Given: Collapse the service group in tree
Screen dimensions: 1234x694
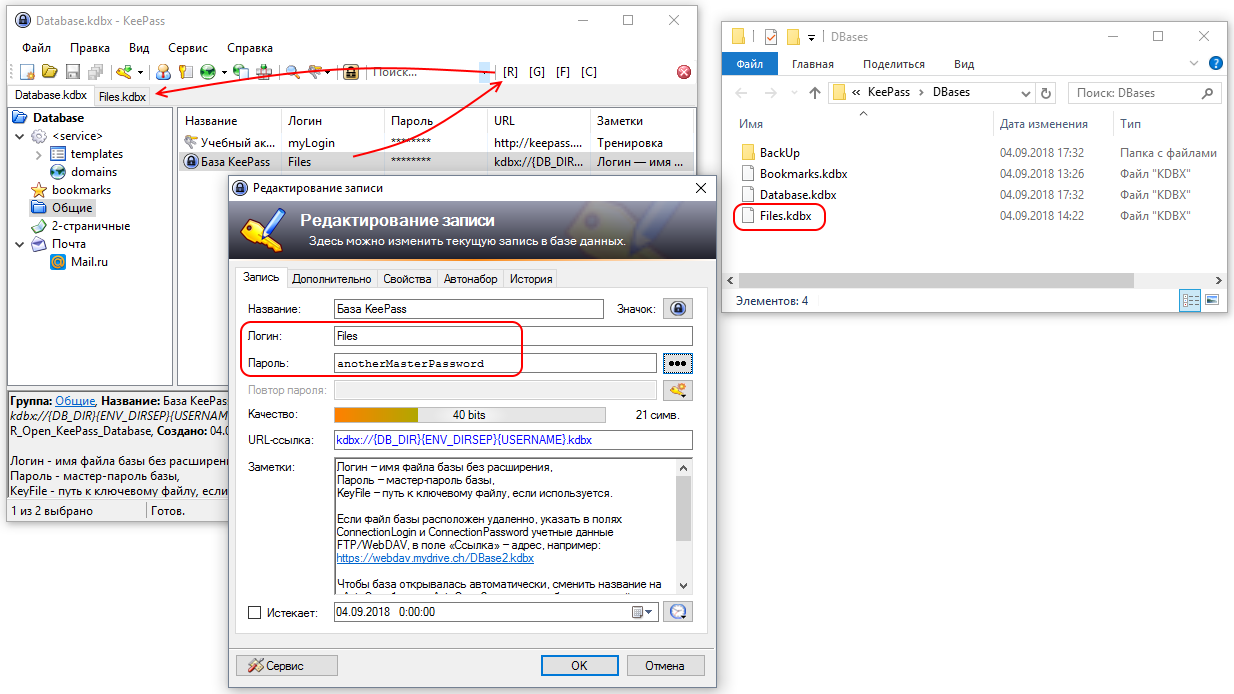Looking at the screenshot, I should 20,136.
